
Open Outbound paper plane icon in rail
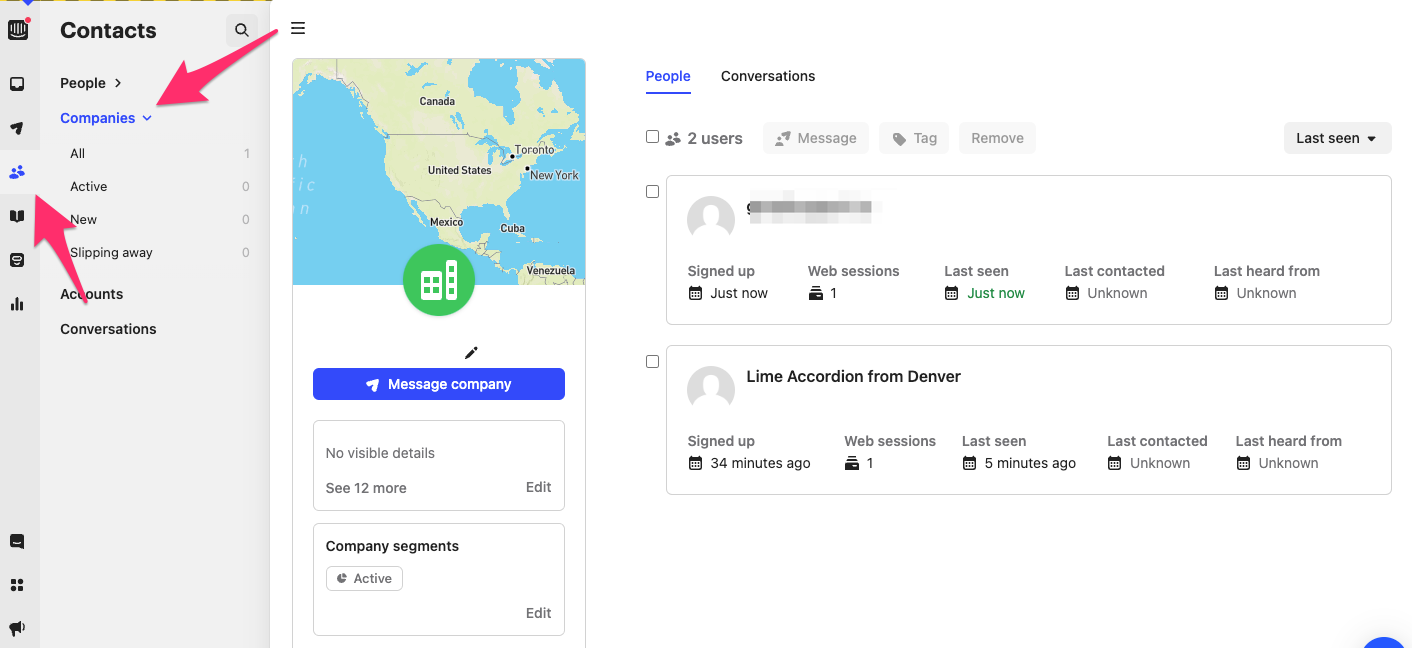click(x=17, y=128)
